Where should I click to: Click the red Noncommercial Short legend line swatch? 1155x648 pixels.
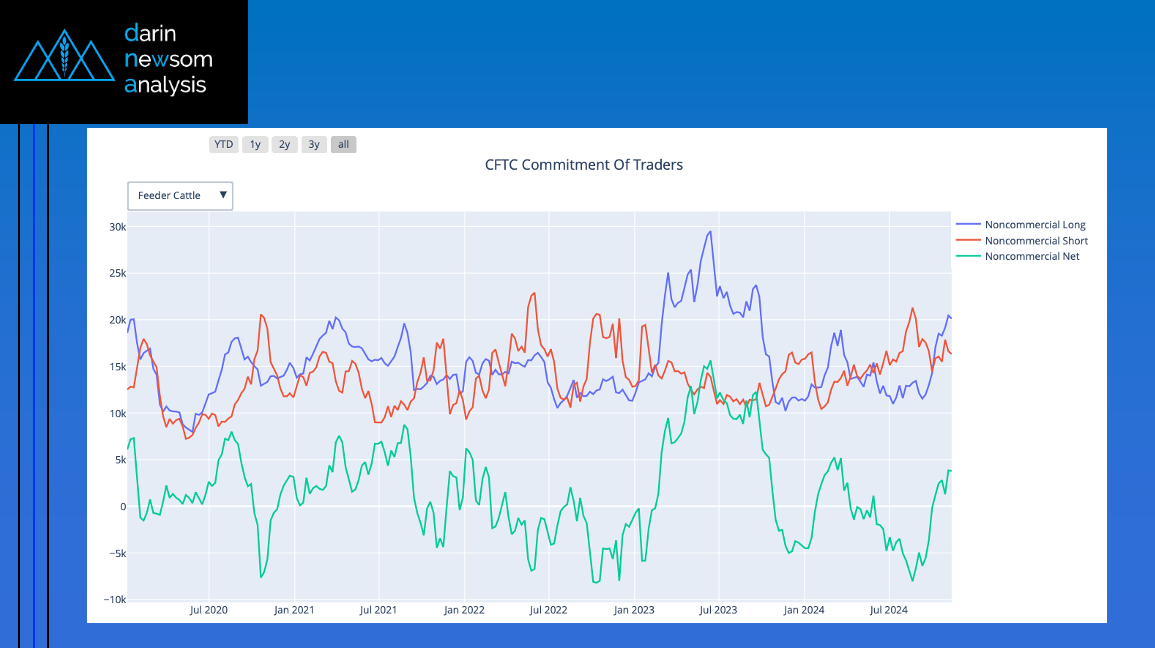tap(968, 241)
